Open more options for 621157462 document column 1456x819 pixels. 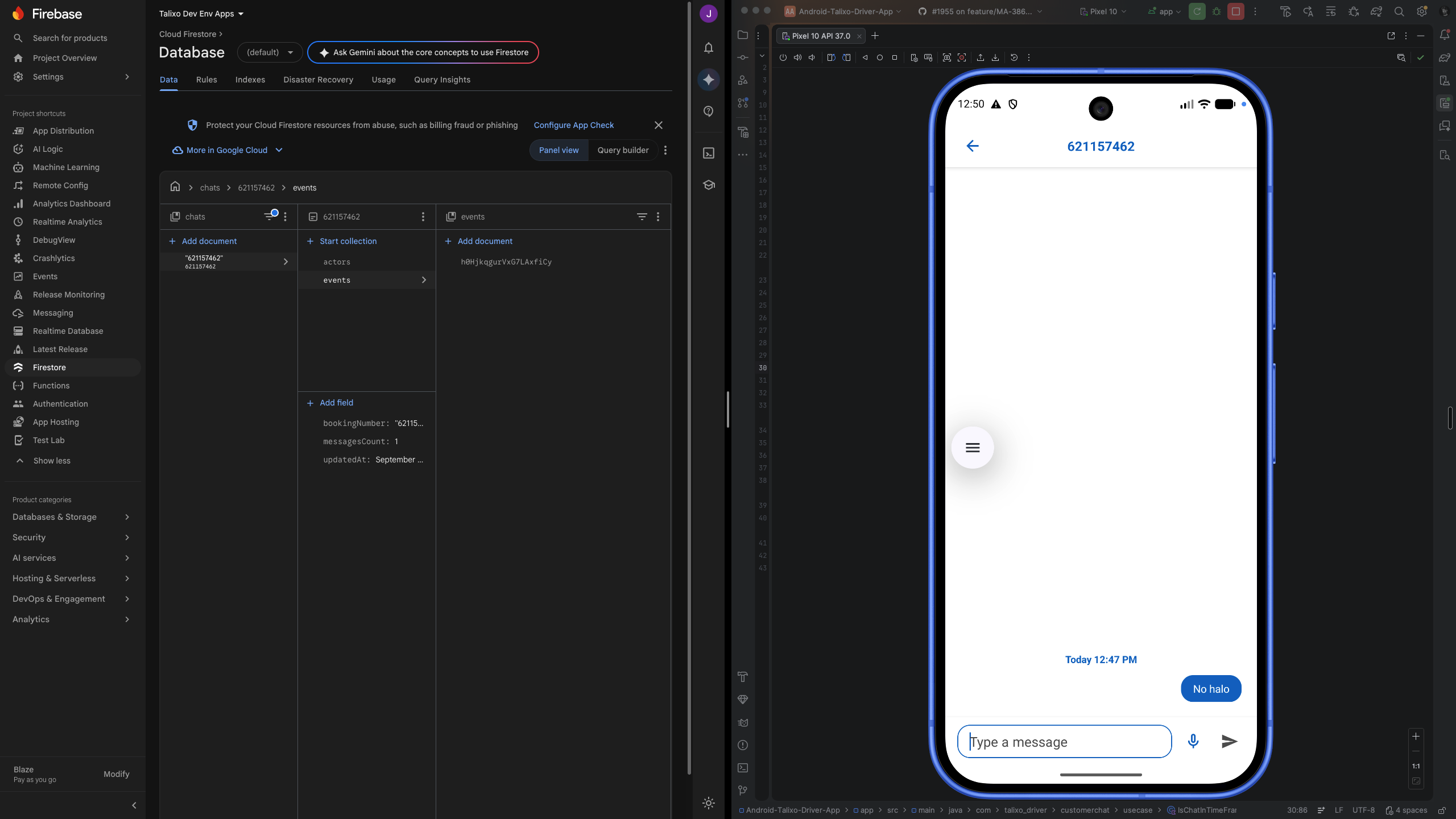point(423,217)
